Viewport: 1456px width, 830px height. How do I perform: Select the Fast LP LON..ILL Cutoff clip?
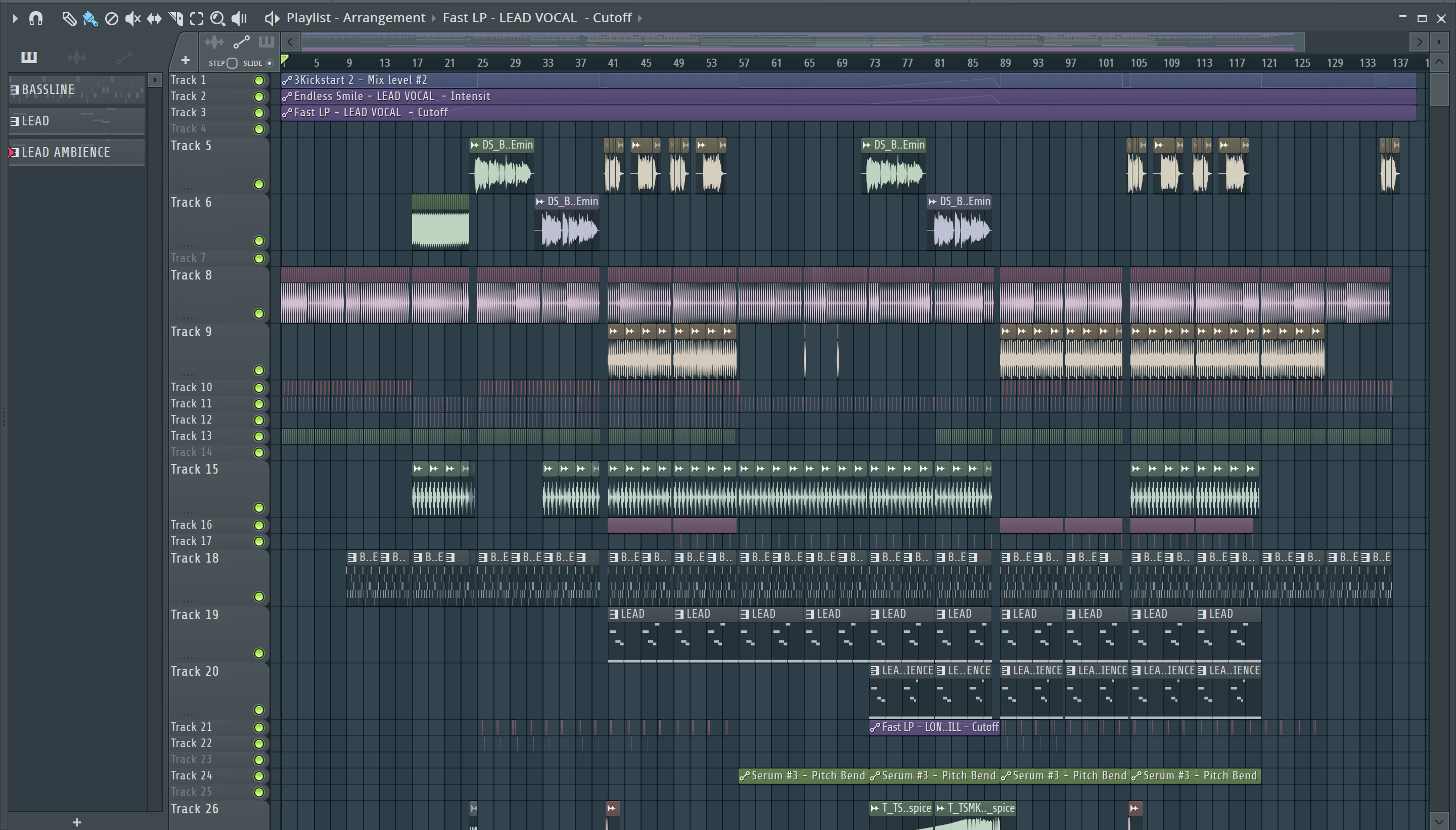pos(934,727)
